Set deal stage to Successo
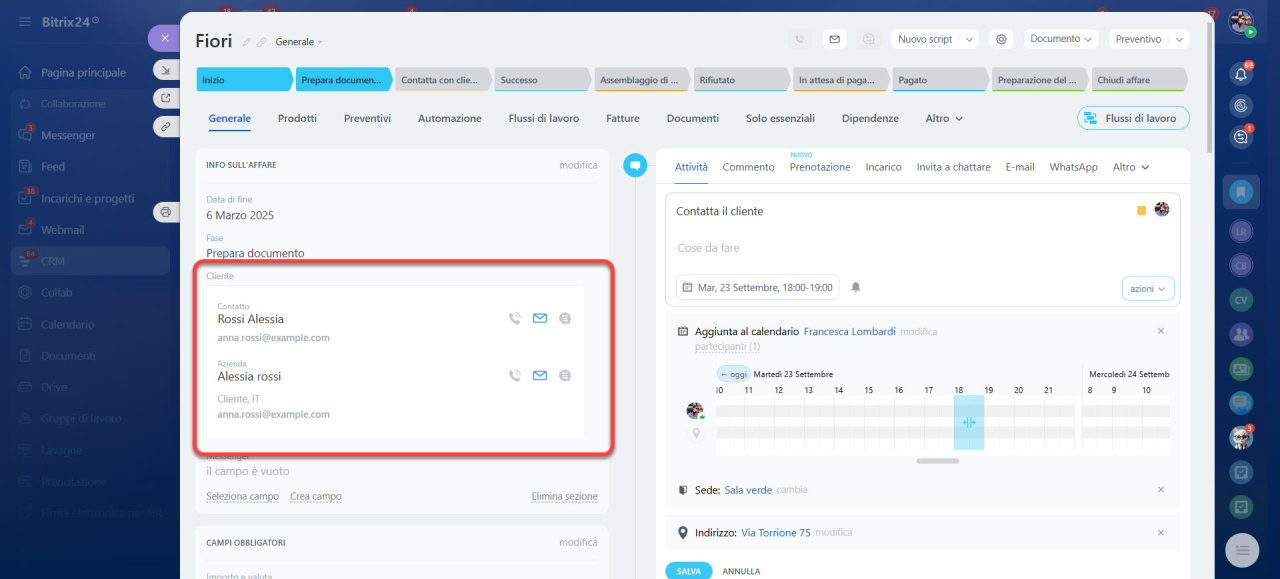This screenshot has height=579, width=1280. point(541,80)
